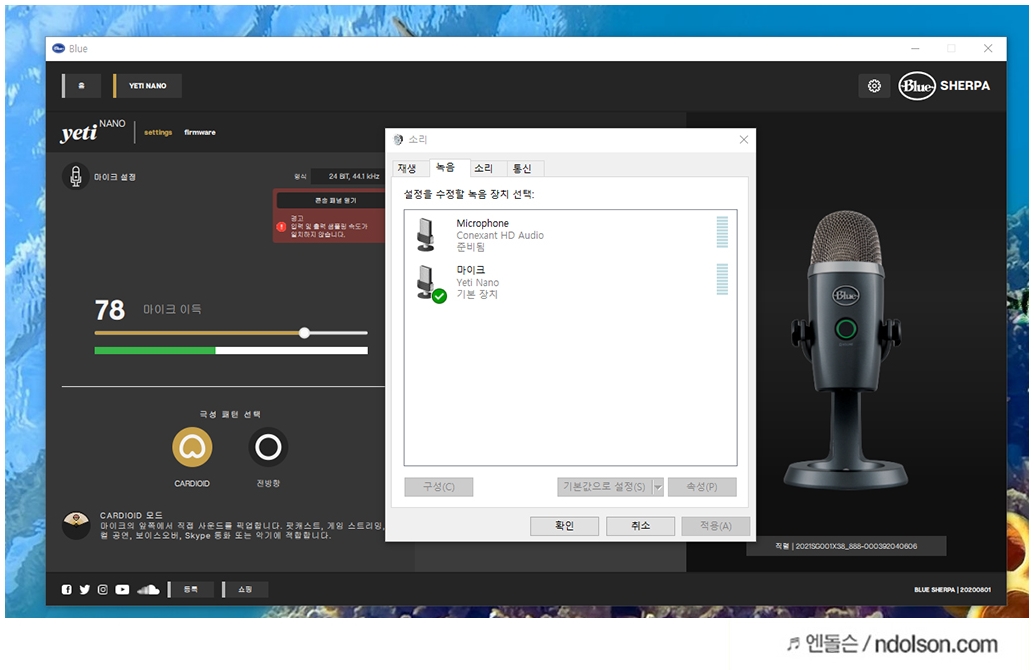The height and width of the screenshot is (670, 1034).
Task: Open the home tab in Blue Sherpa
Action: (82, 86)
